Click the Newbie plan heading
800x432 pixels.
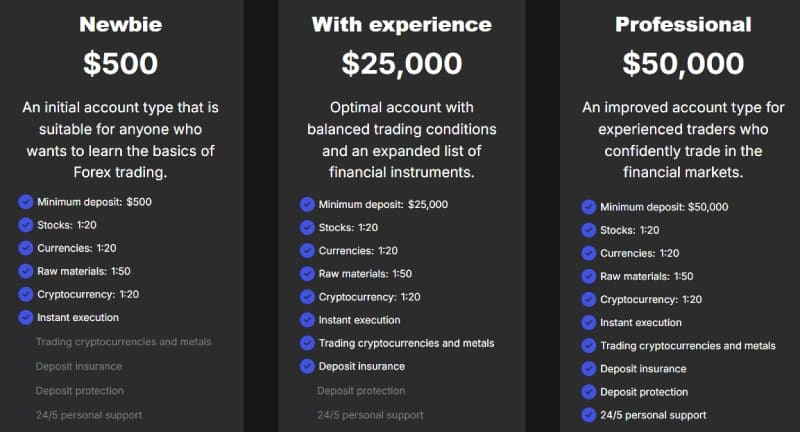tap(120, 24)
